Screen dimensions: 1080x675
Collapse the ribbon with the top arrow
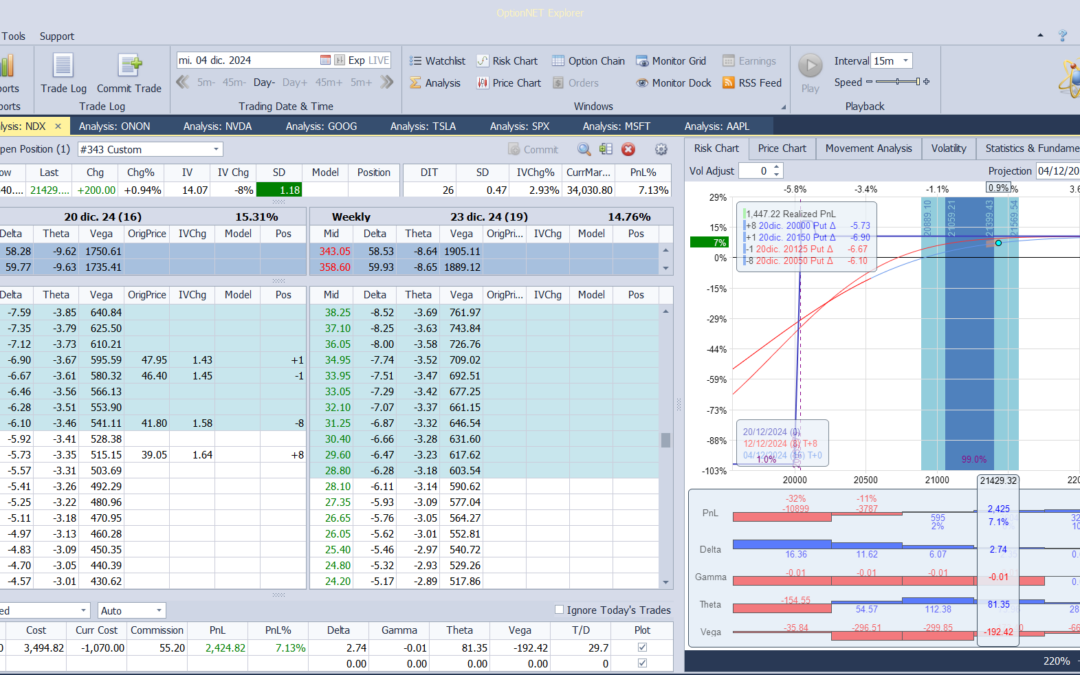pyautogui.click(x=1040, y=36)
